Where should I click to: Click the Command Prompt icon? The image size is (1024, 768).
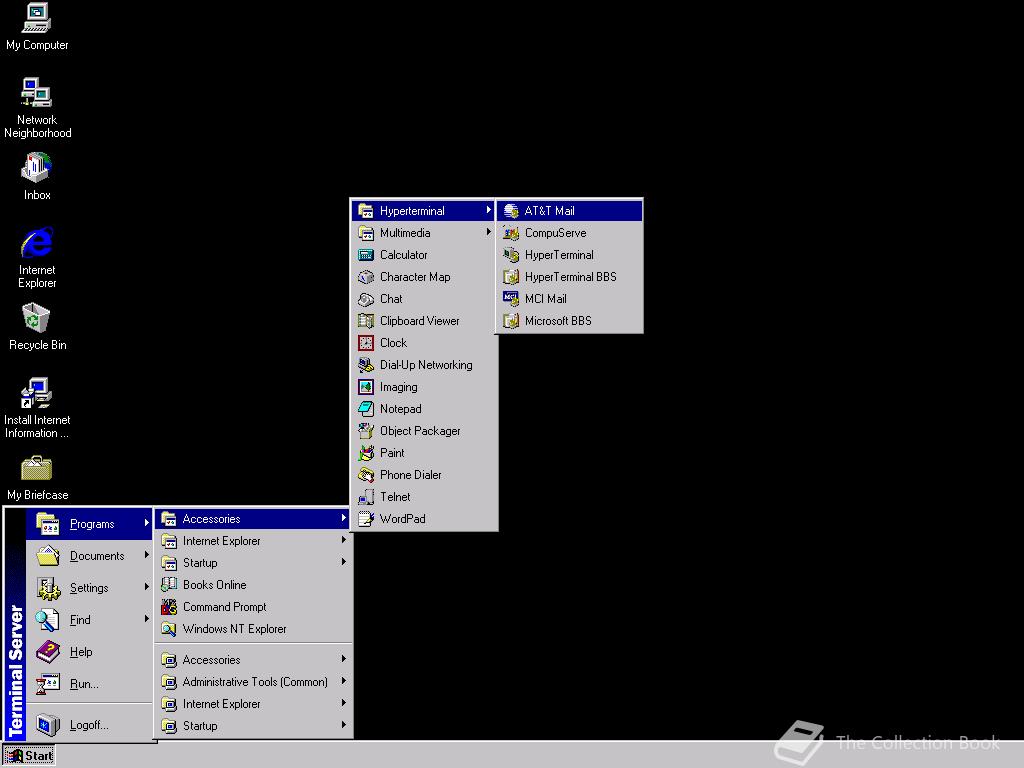point(168,607)
